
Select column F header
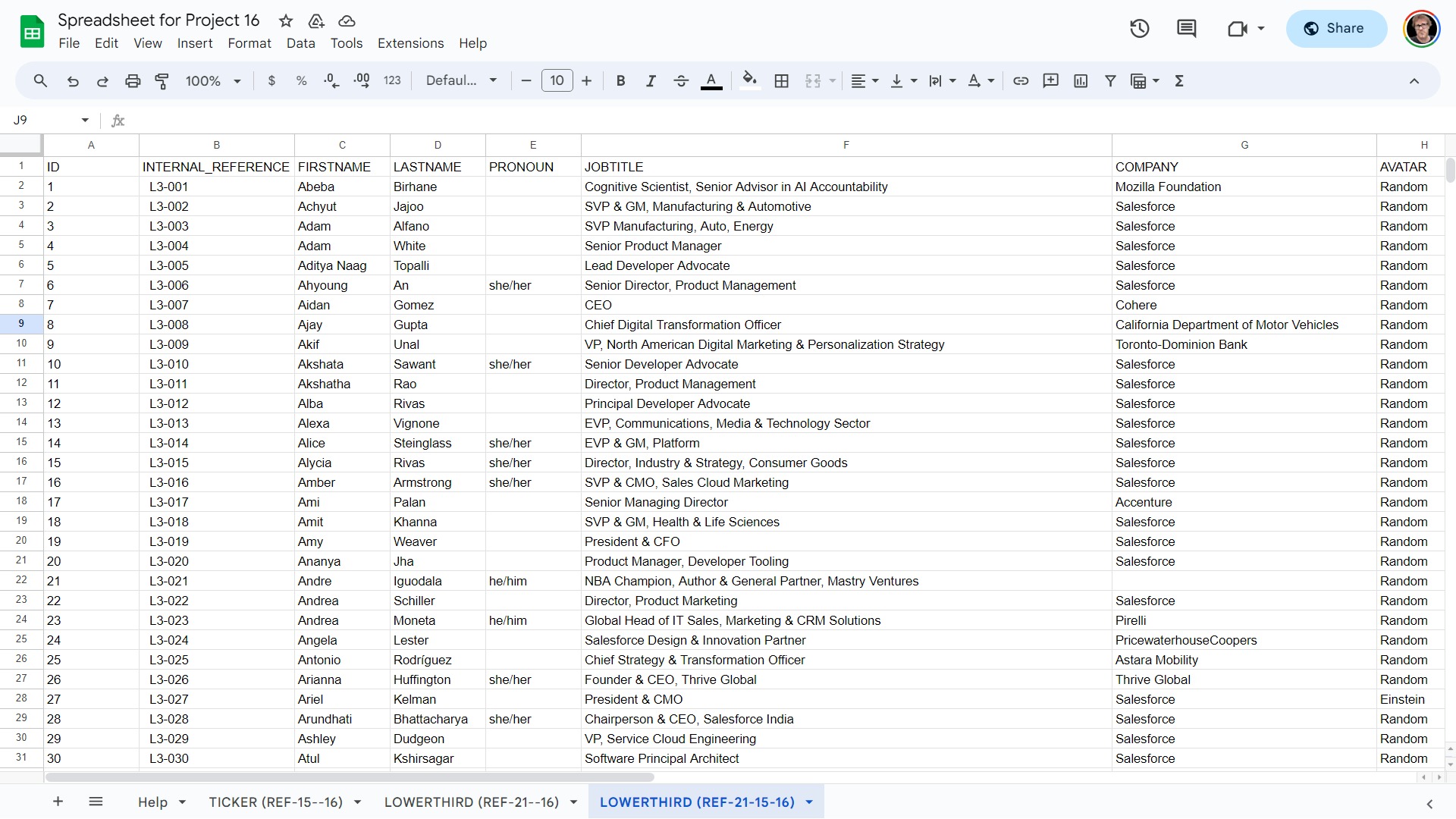click(x=846, y=145)
